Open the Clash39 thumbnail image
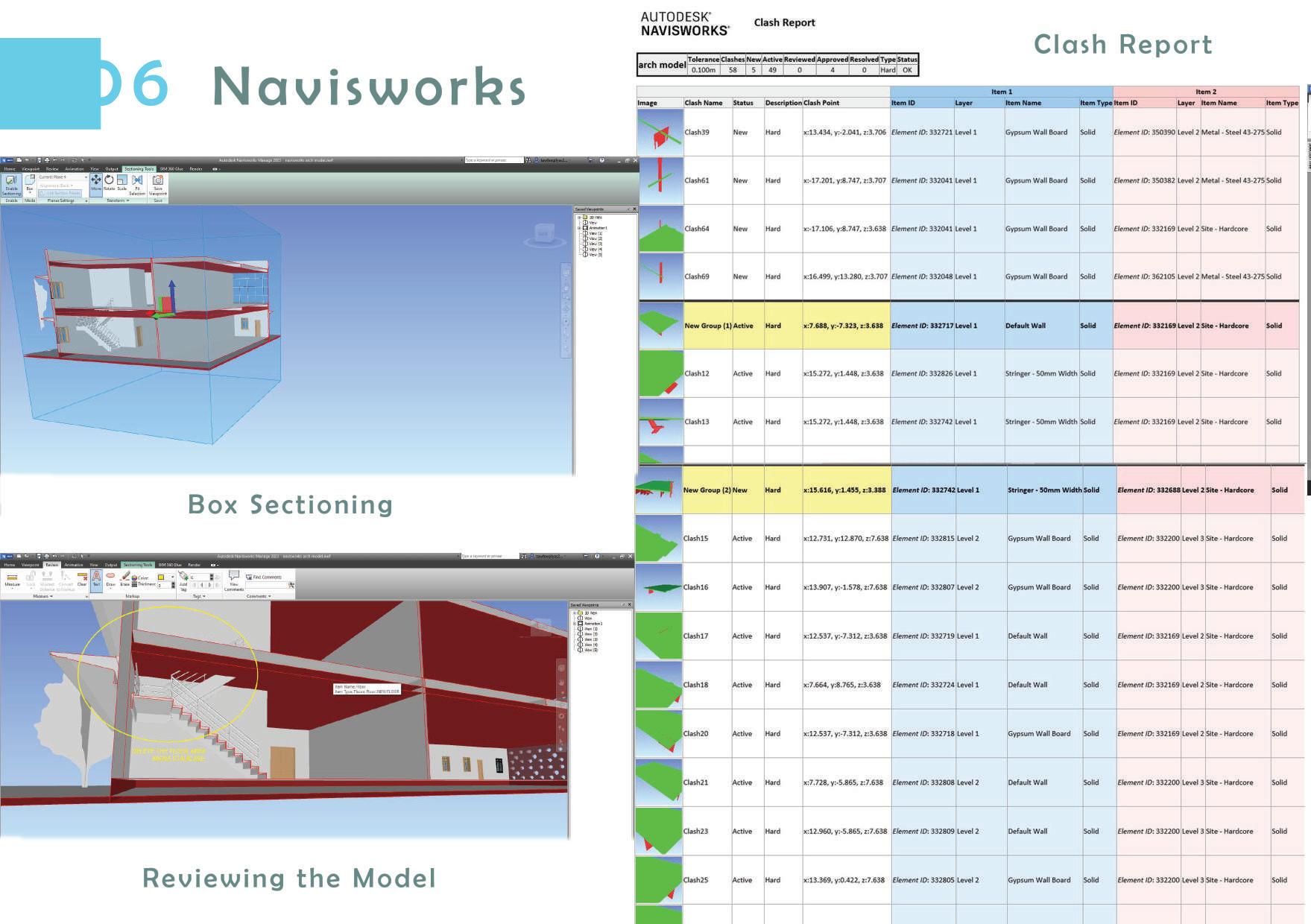The height and width of the screenshot is (924, 1311). [x=660, y=132]
